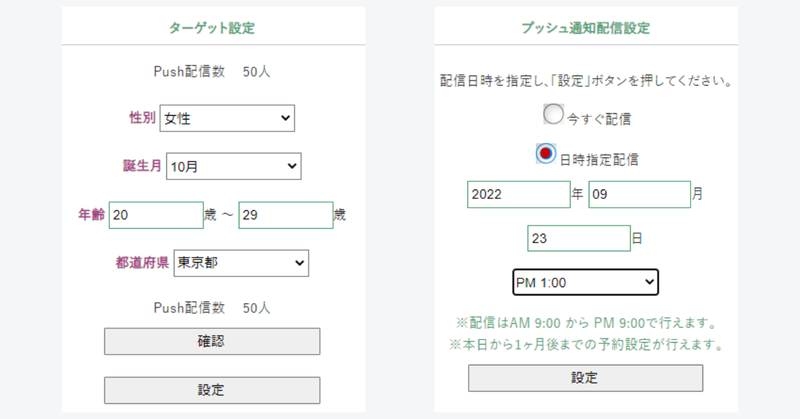Open the PM 1:00 time dropdown
800x419 pixels.
click(585, 282)
